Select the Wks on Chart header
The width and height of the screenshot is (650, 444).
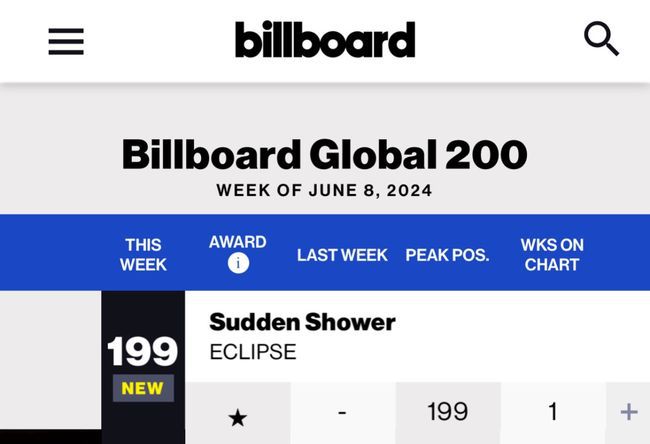(552, 254)
